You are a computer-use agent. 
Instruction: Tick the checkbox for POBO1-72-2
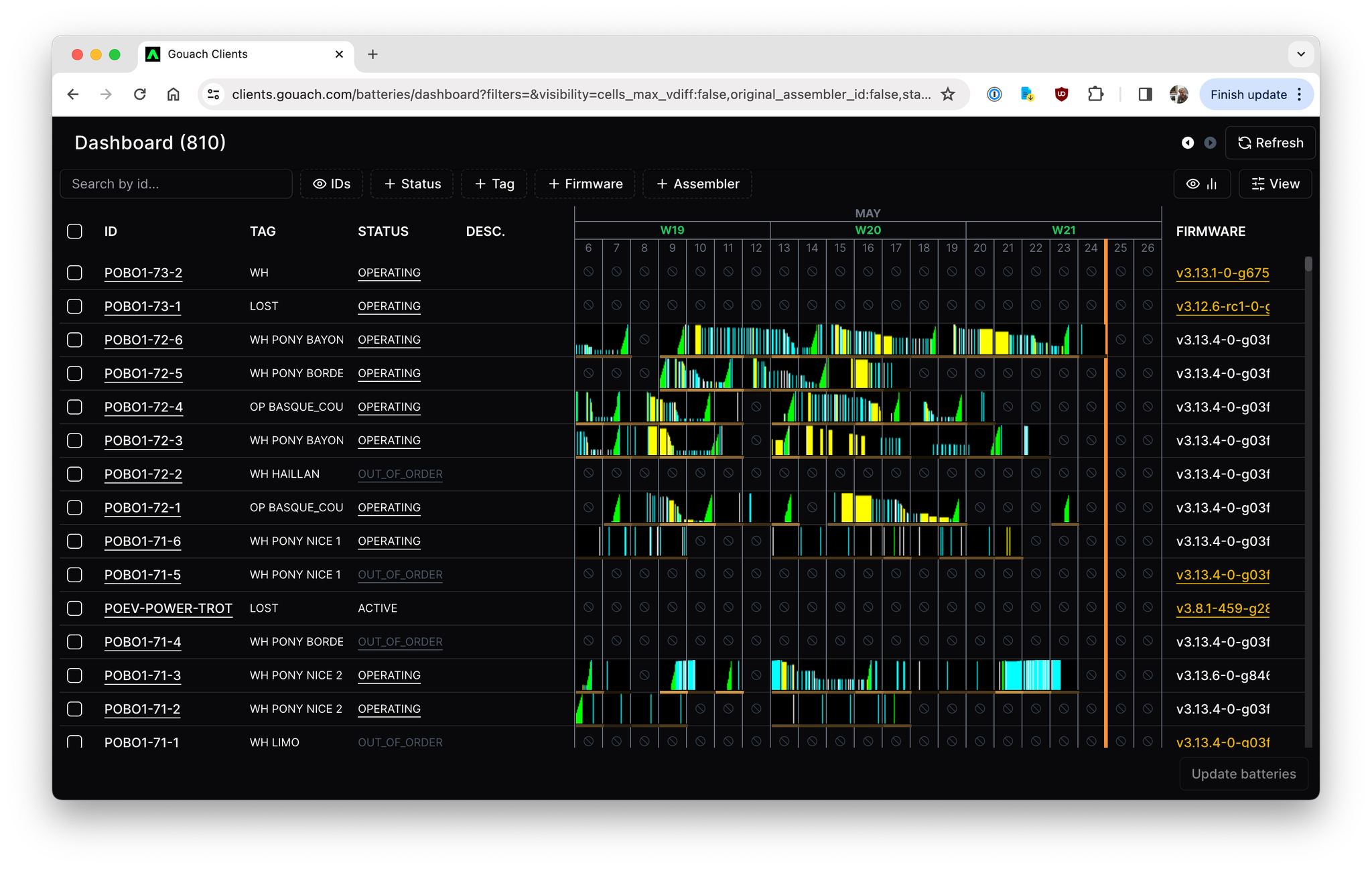click(74, 474)
